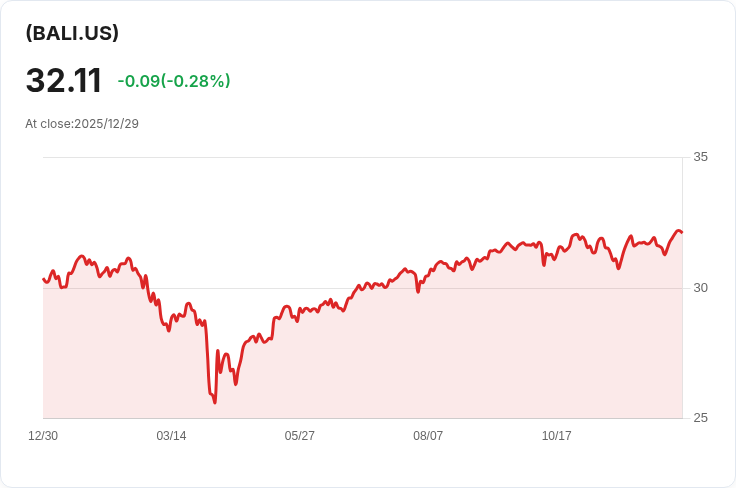Click the 32.11 current price
Screen dimensions: 736x488
click(64, 81)
